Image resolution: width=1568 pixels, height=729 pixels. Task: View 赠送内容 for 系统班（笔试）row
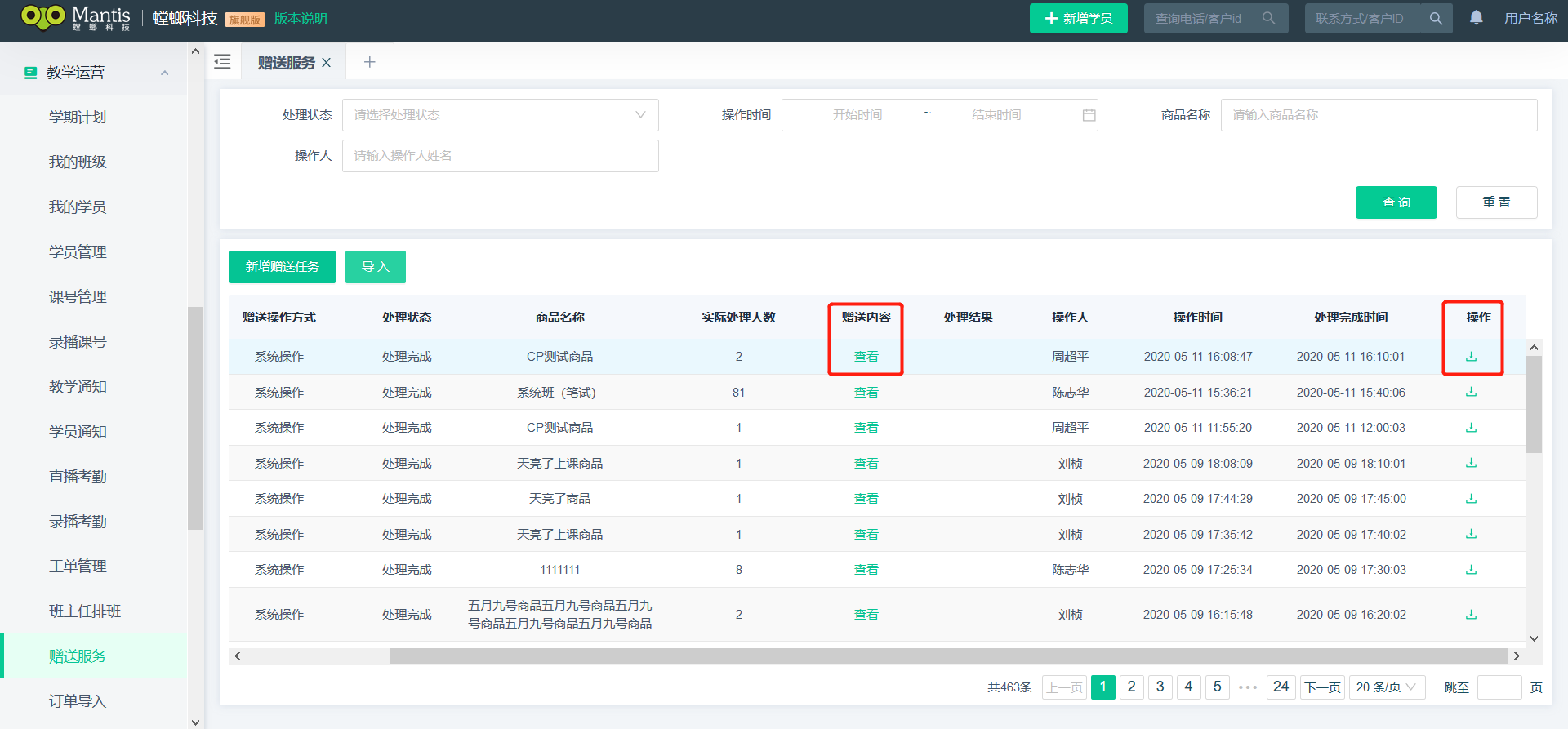(866, 393)
